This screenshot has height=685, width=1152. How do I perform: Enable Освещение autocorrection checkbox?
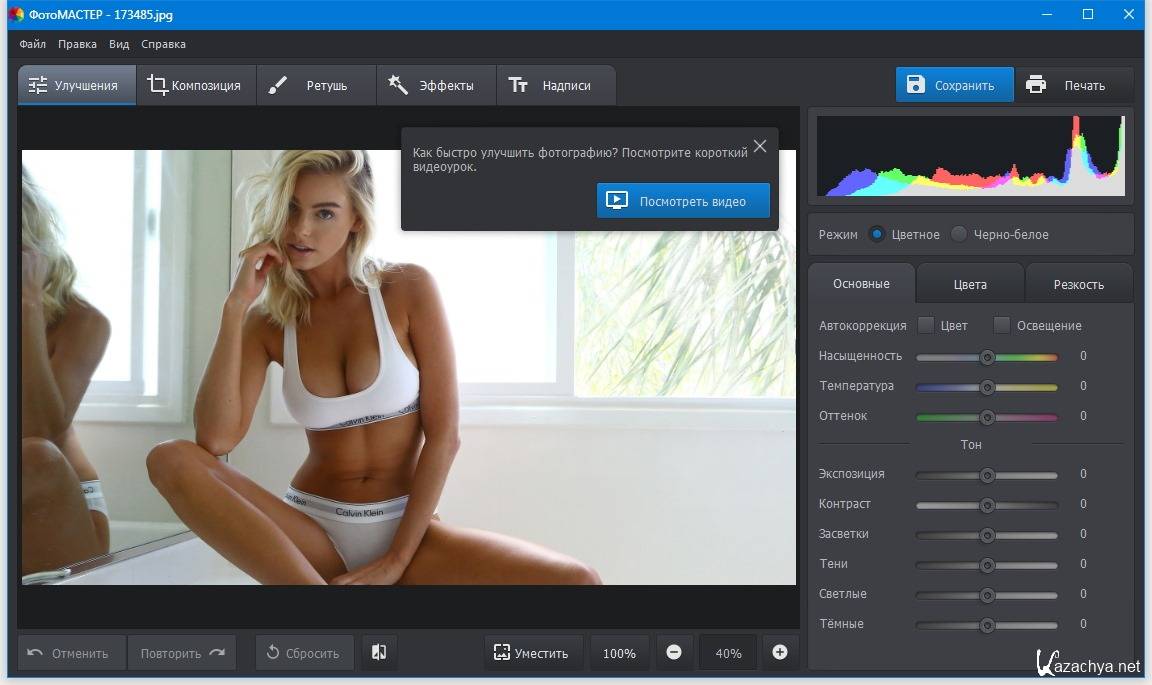click(1001, 325)
